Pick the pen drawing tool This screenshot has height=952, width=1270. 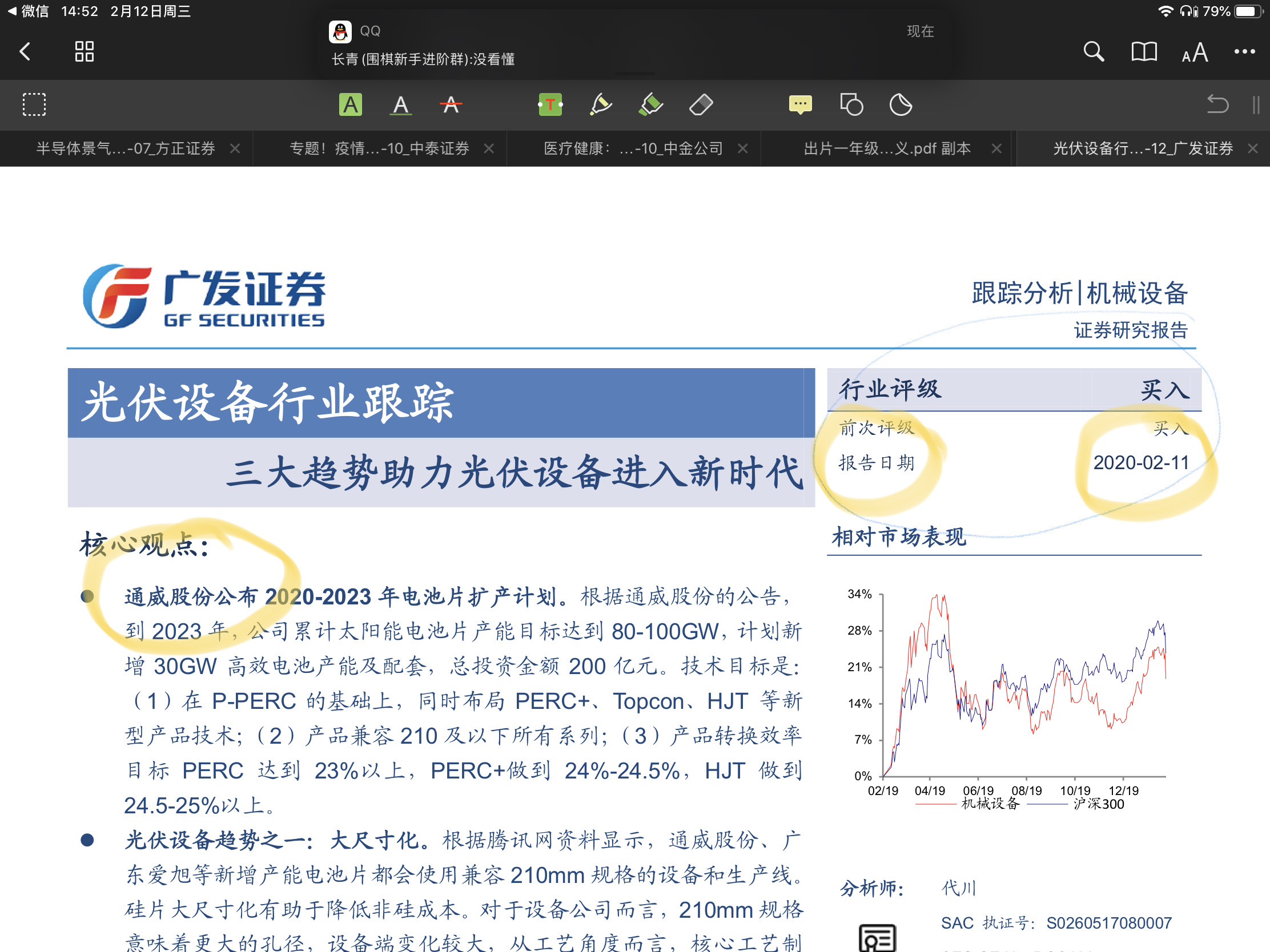pos(601,104)
